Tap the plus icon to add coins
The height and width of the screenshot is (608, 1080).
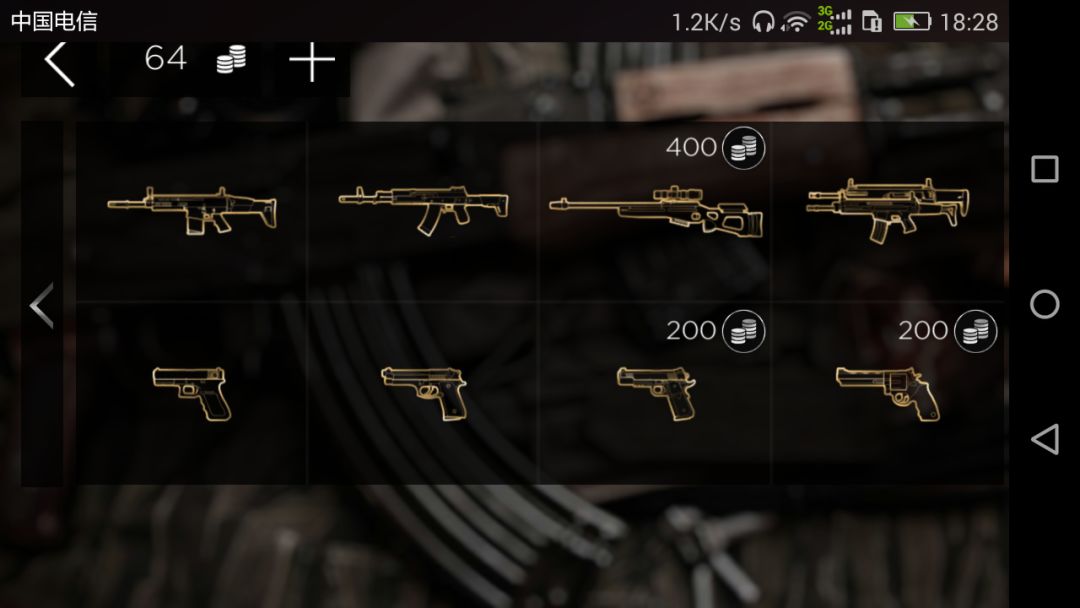(x=312, y=62)
